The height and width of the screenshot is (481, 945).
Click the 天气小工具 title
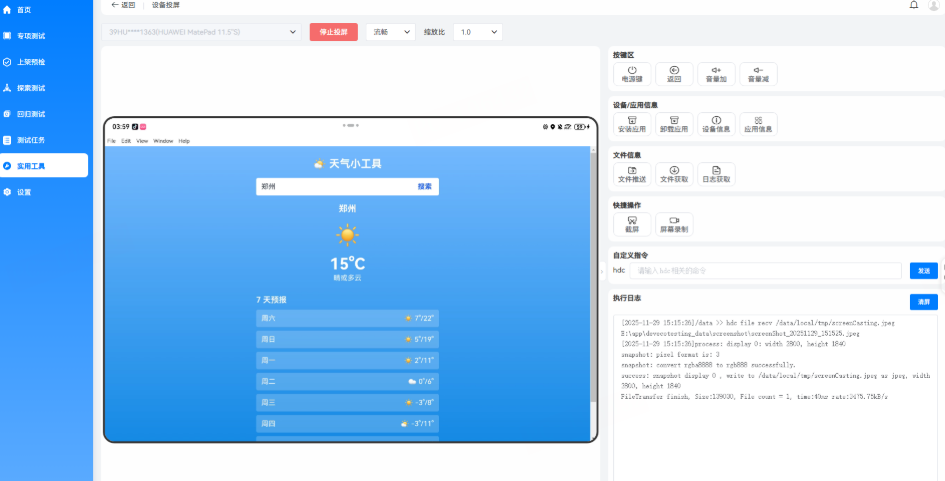(x=347, y=163)
